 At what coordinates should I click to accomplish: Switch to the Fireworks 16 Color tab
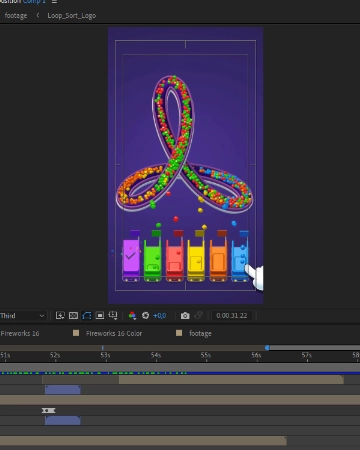point(114,333)
